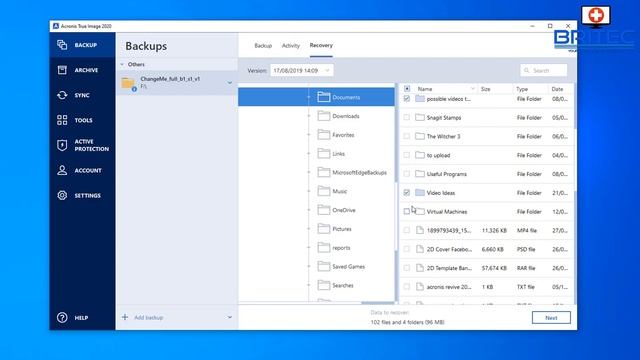
Task: Check the Virtual Machines checkbox
Action: (407, 211)
